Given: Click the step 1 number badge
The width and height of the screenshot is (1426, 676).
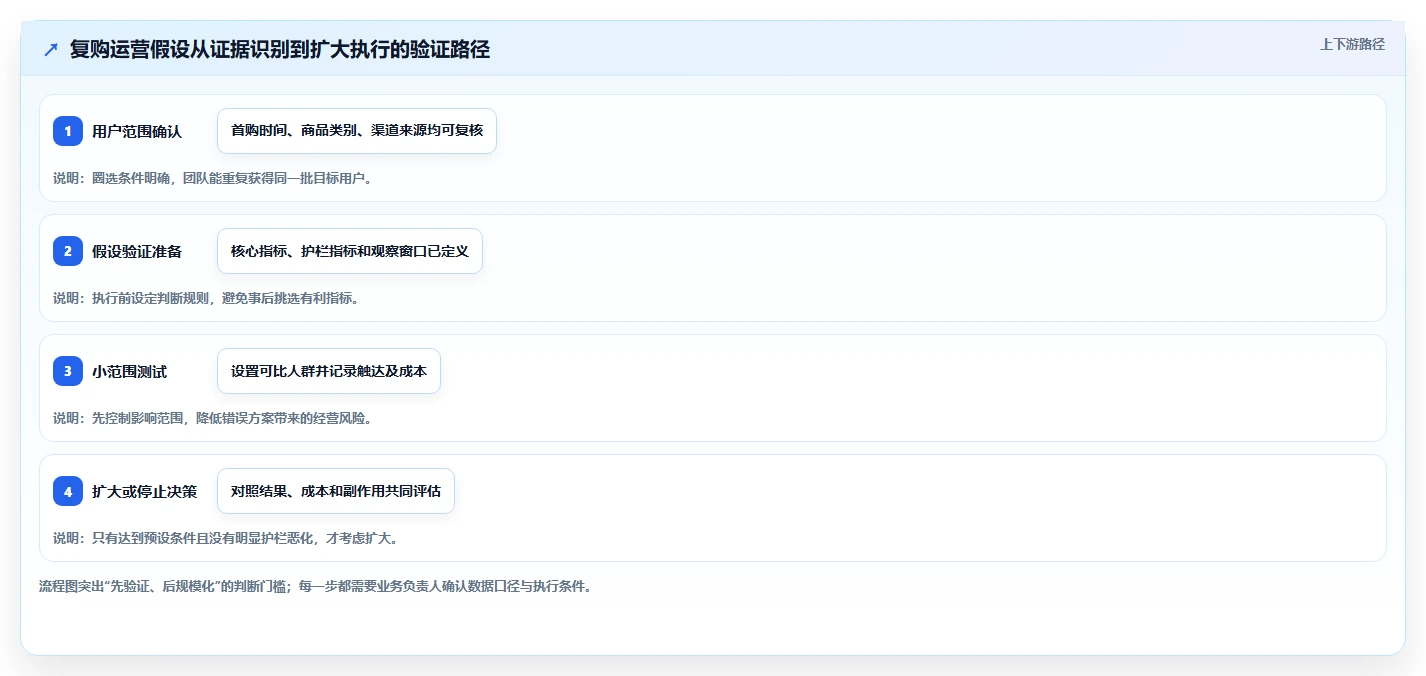Looking at the screenshot, I should (x=68, y=131).
